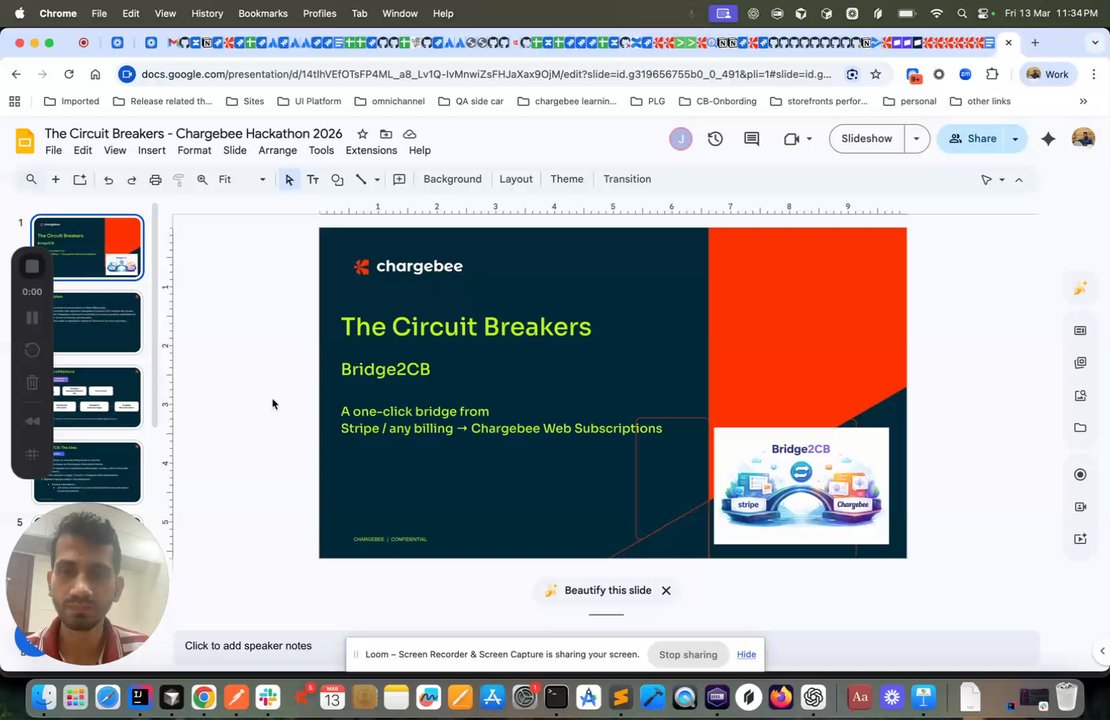This screenshot has height=720, width=1110.
Task: Select the Line tool
Action: point(361,180)
